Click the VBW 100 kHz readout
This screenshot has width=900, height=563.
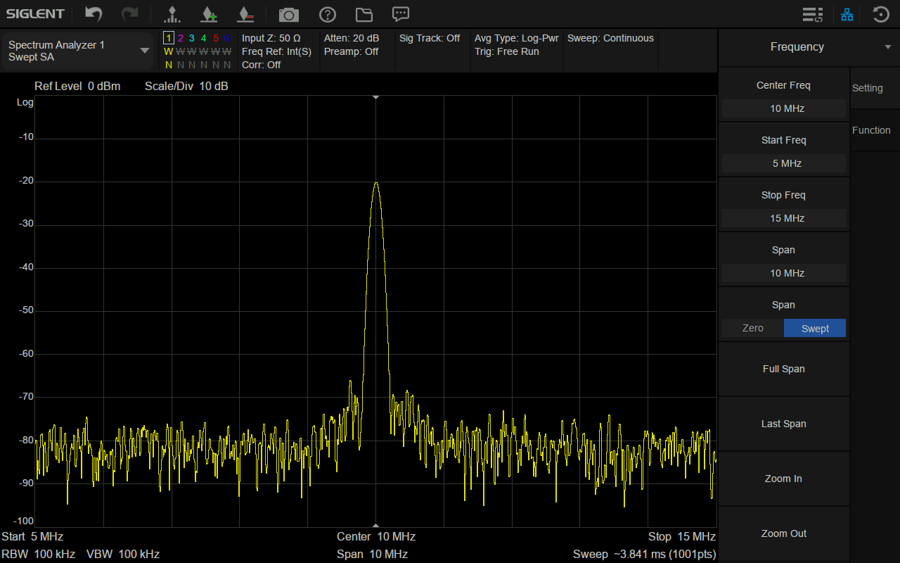click(123, 554)
